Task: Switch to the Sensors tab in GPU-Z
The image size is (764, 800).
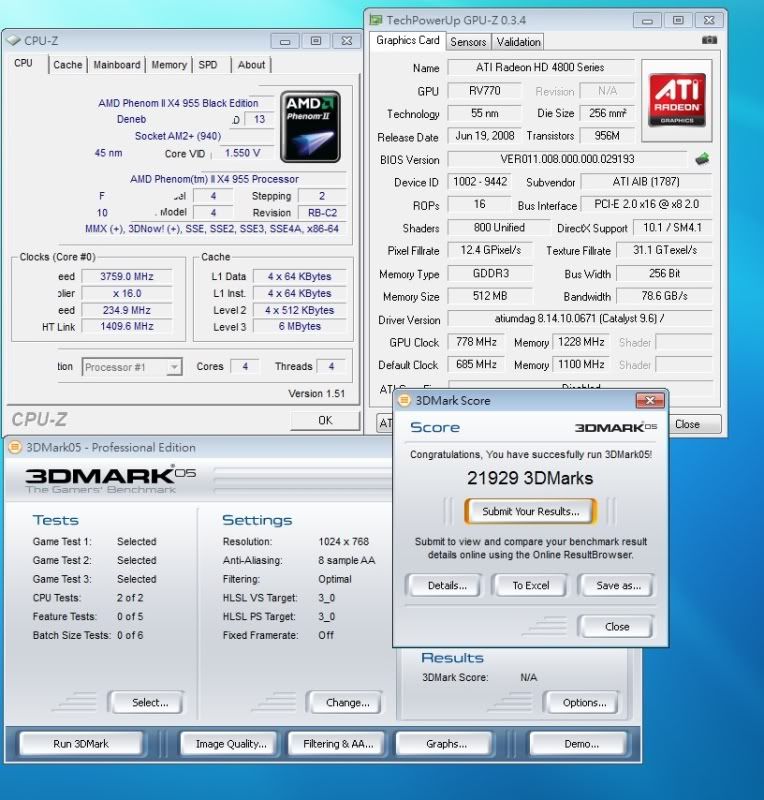Action: pyautogui.click(x=468, y=42)
